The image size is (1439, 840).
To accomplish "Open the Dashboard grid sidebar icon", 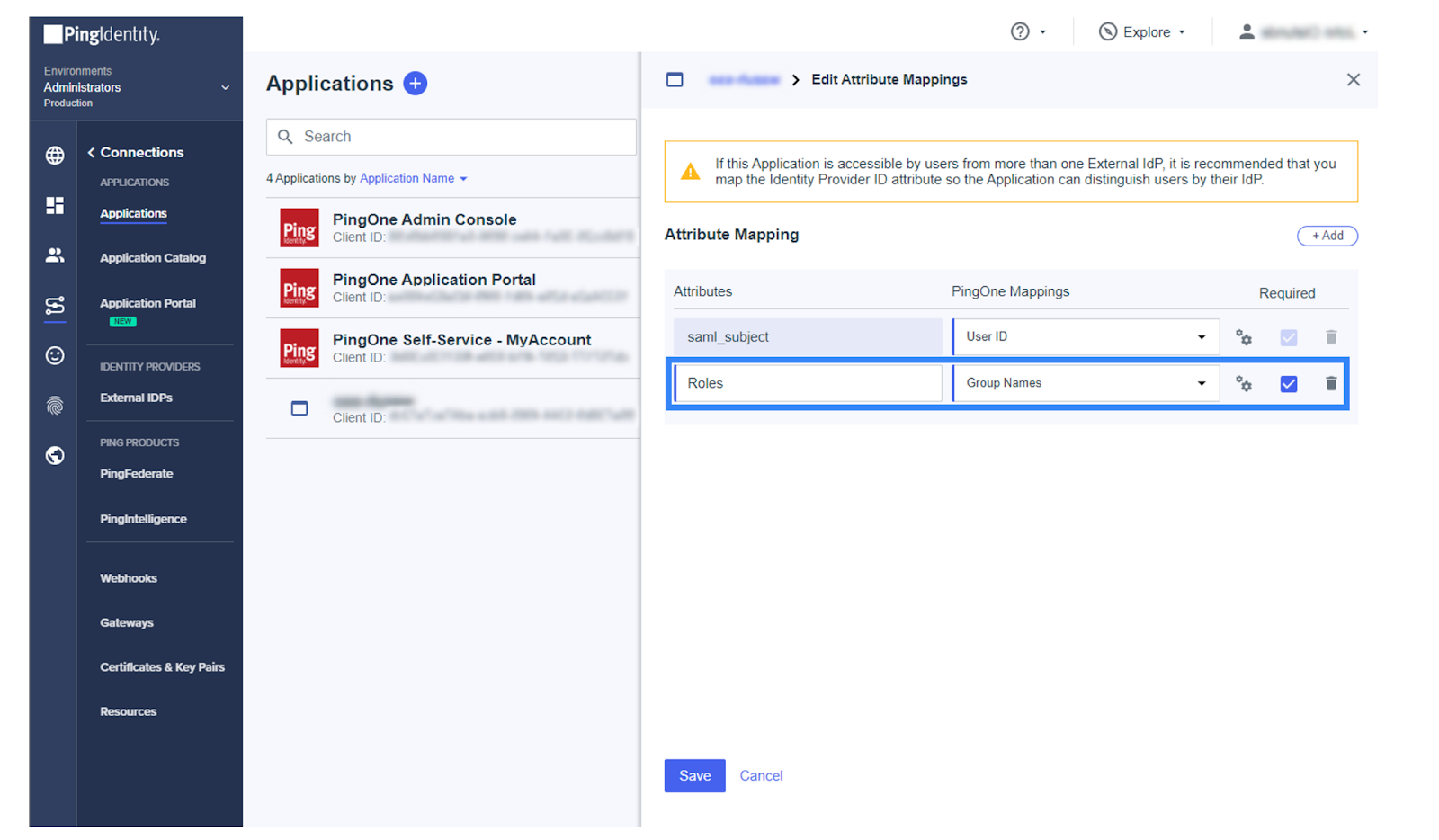I will point(55,206).
